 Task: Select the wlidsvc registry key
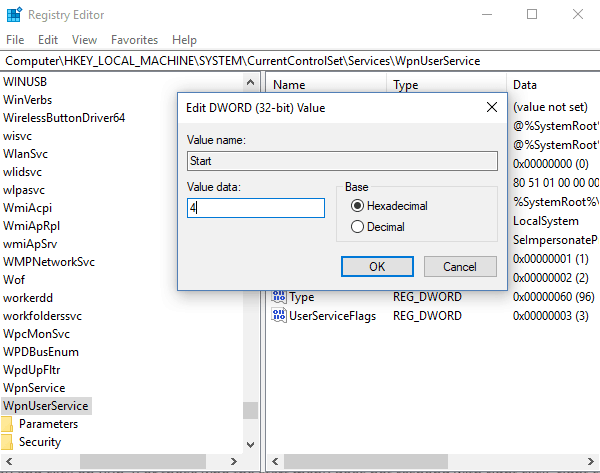click(x=22, y=172)
